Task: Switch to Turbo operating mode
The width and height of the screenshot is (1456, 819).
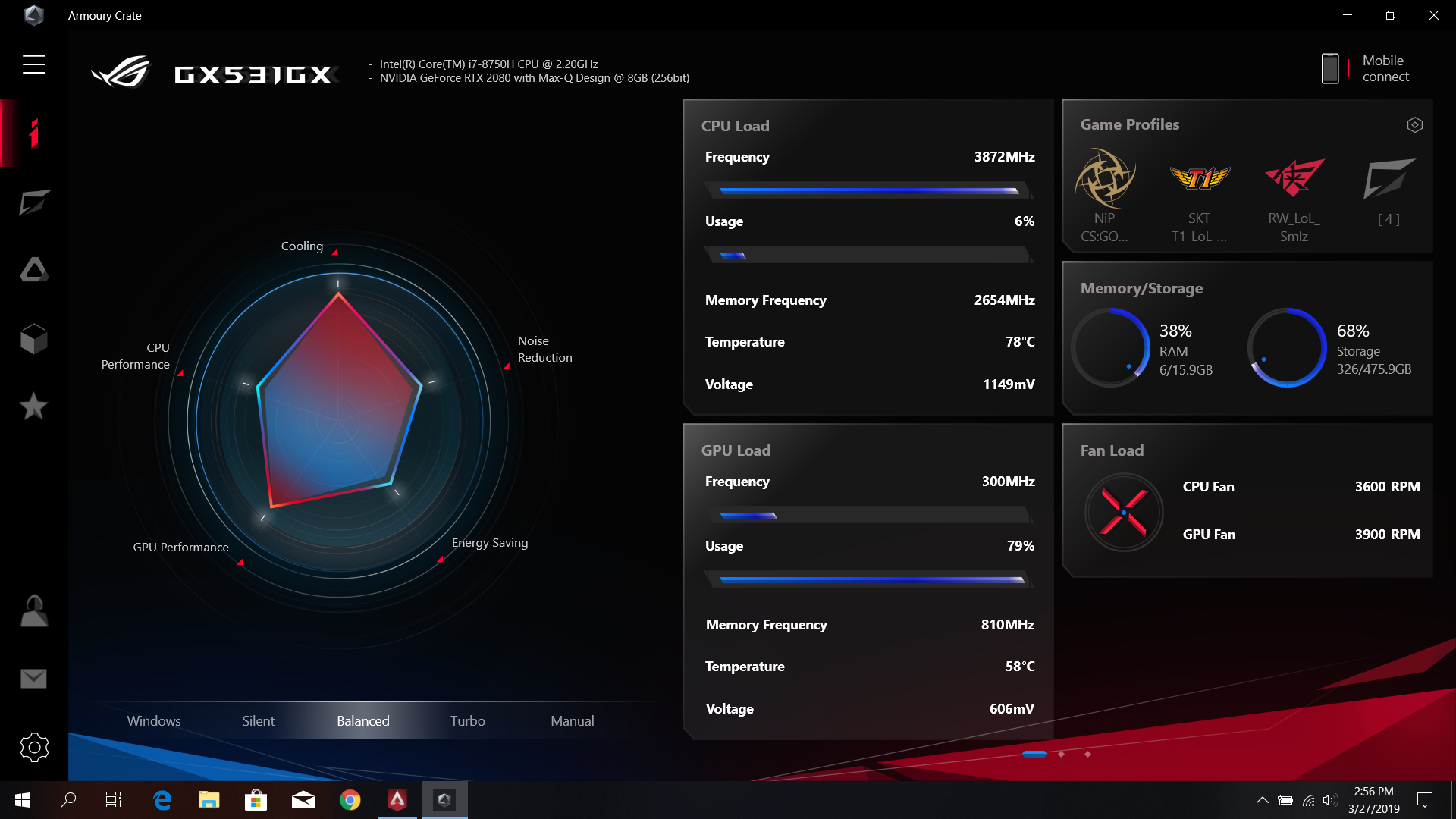Action: click(468, 721)
